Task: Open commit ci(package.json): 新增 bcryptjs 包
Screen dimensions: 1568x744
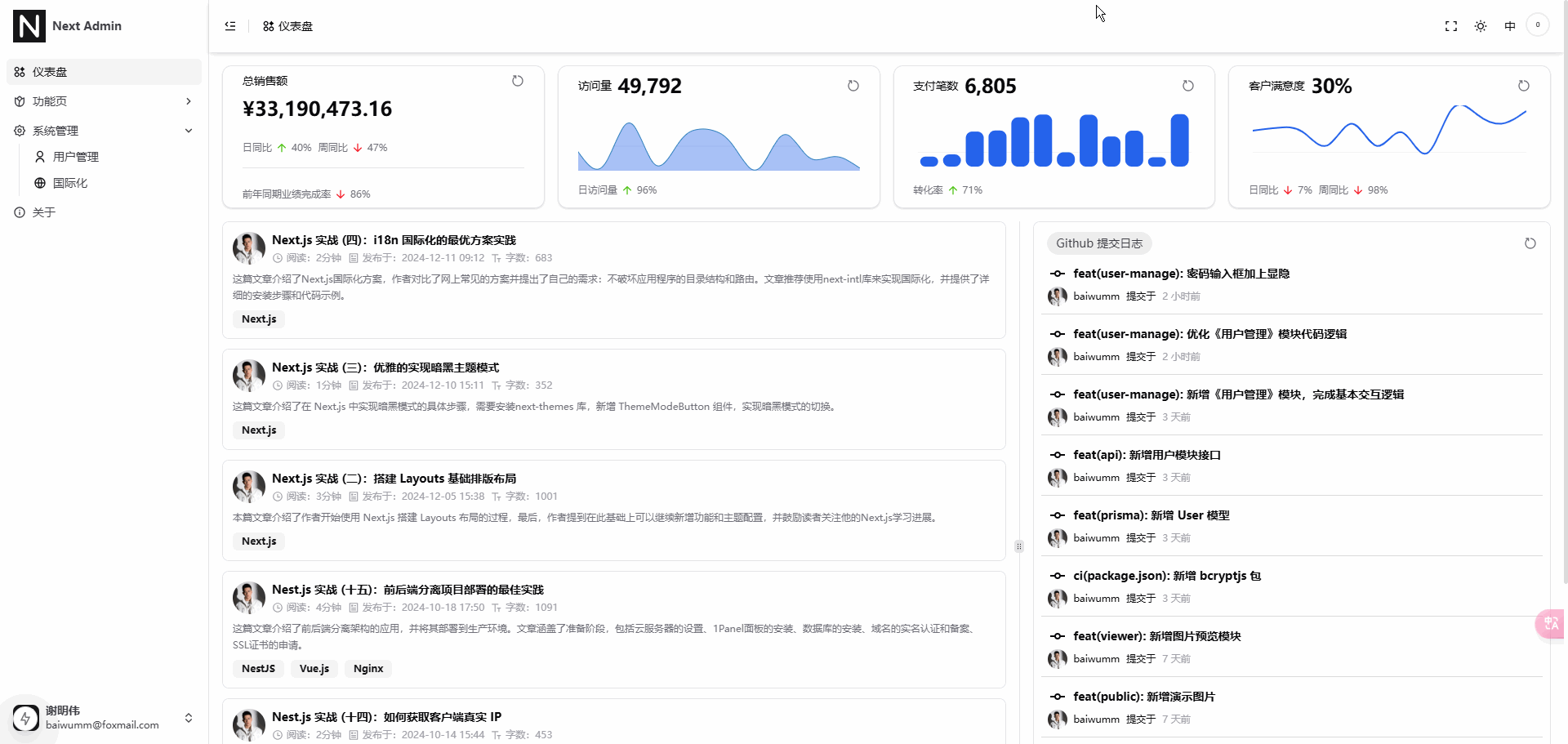Action: coord(1167,576)
